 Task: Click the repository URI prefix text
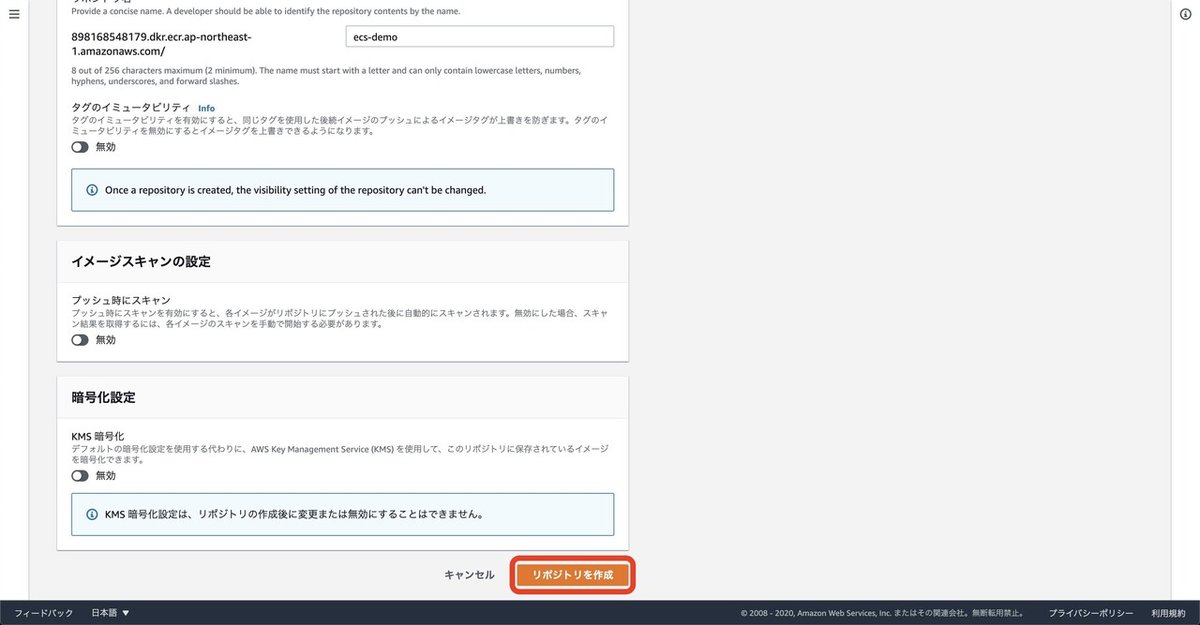point(160,41)
